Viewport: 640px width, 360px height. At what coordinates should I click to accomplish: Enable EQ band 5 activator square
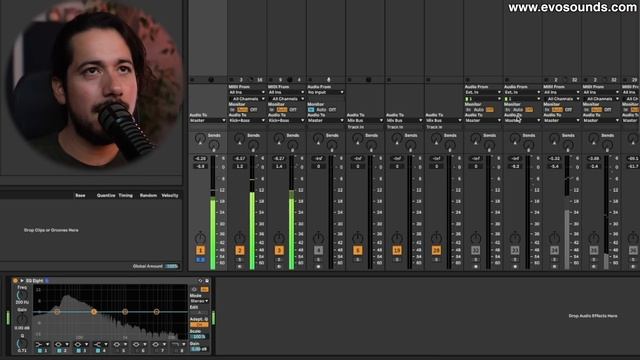[x=117, y=351]
